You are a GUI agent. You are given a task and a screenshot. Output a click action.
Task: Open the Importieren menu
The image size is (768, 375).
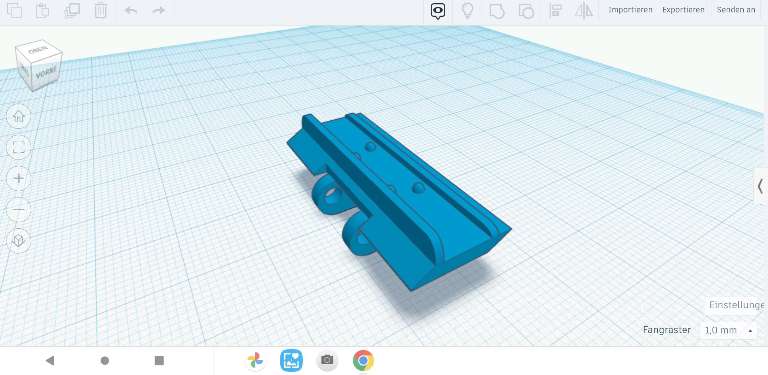click(x=630, y=10)
